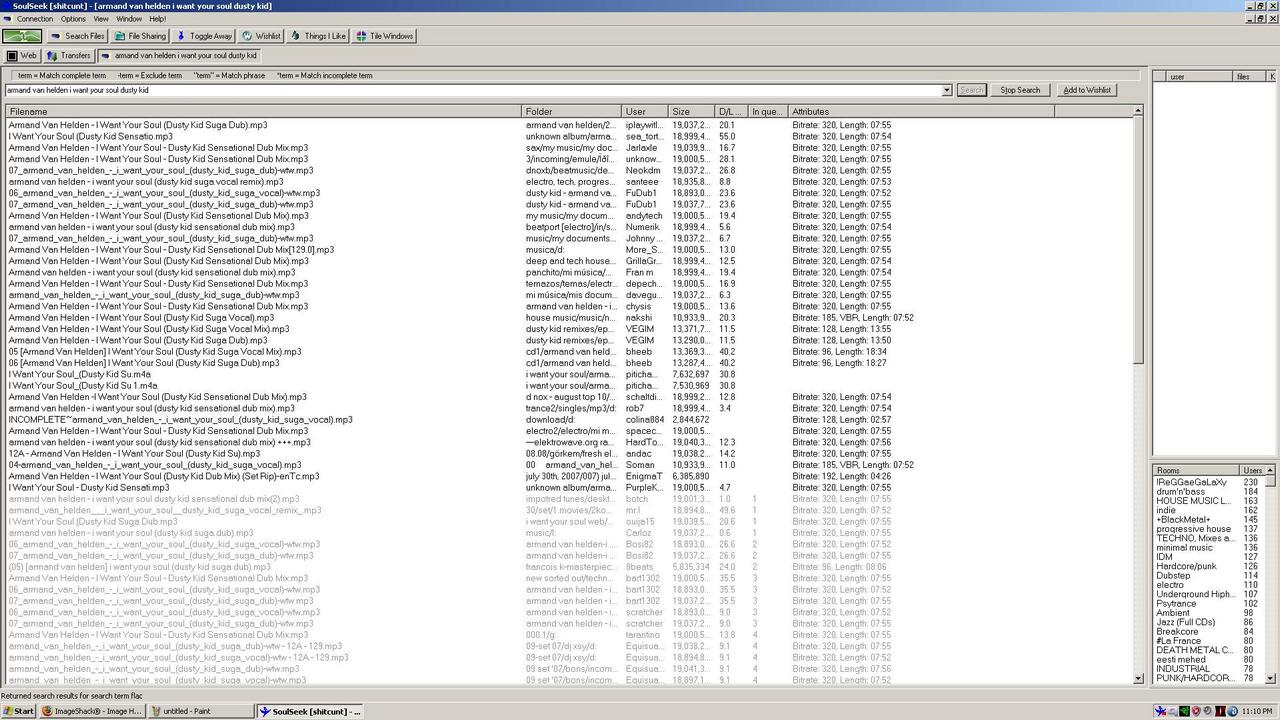Open untitled - Paint from the taskbar
The image size is (1280, 720).
(x=200, y=711)
